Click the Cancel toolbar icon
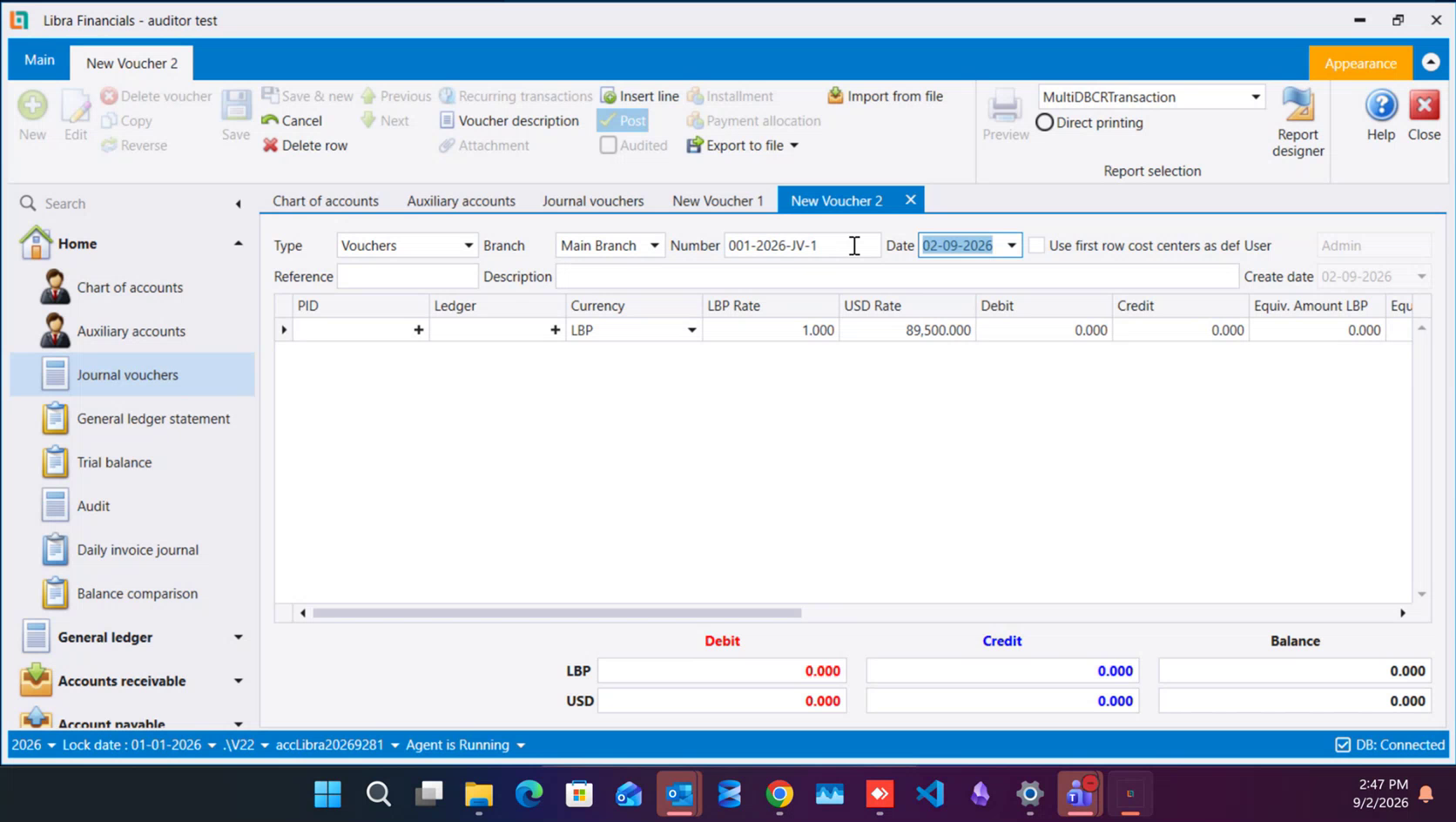Image resolution: width=1456 pixels, height=822 pixels. click(270, 120)
